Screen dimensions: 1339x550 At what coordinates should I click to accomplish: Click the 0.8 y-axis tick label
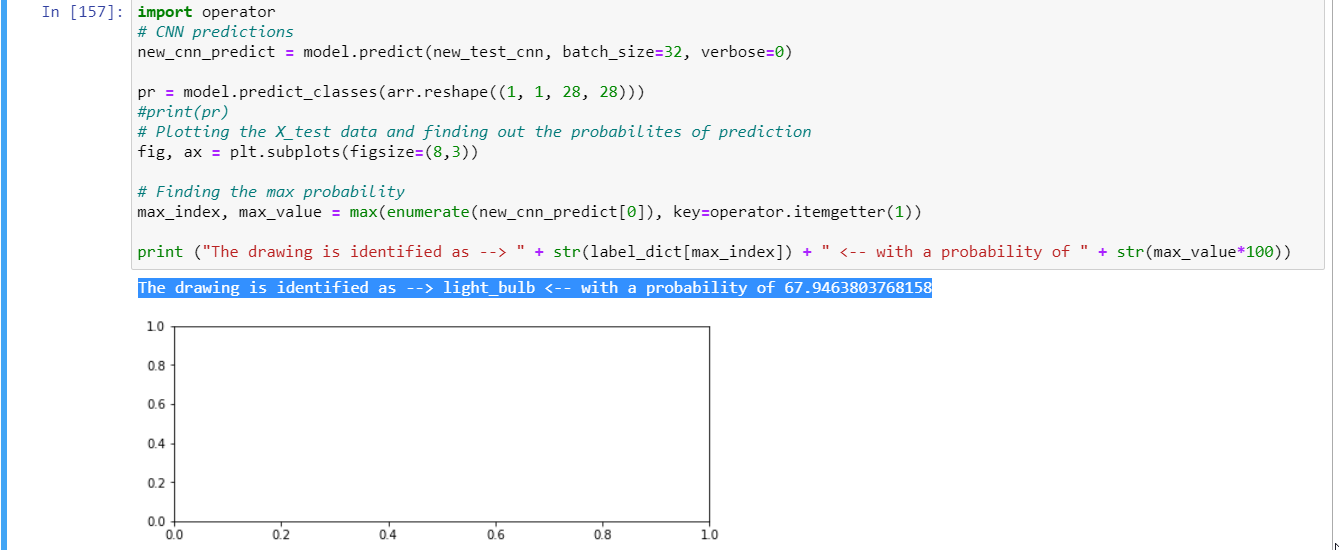click(155, 366)
